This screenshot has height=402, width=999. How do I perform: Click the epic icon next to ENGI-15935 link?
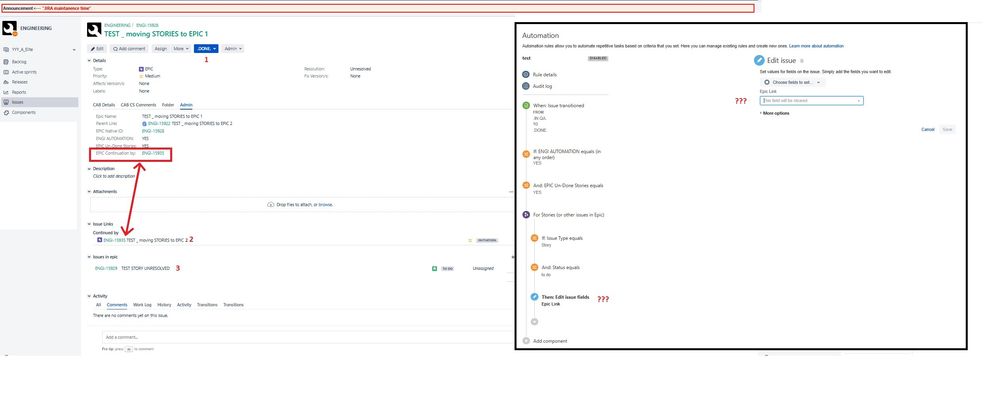click(x=99, y=240)
